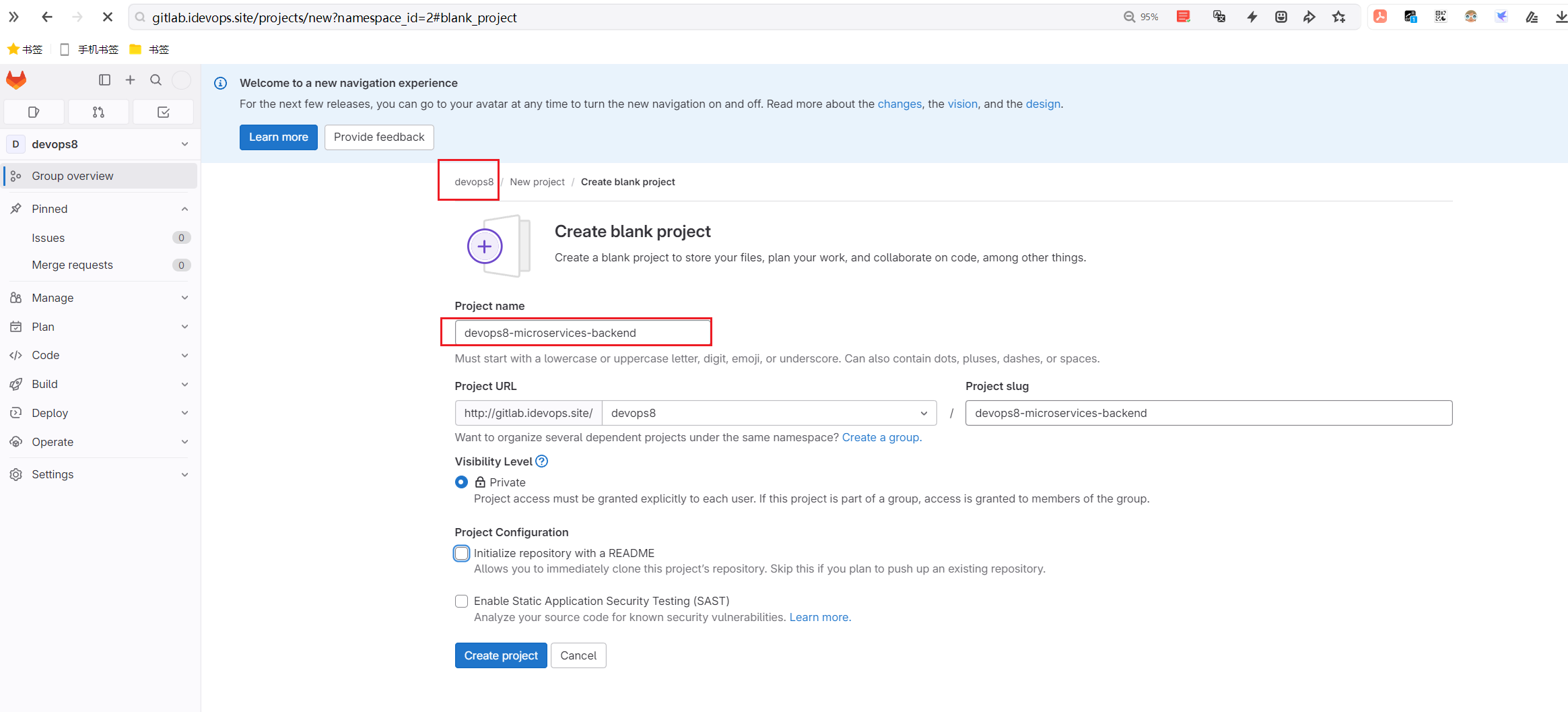Click the translate extension icon

pyautogui.click(x=1219, y=17)
